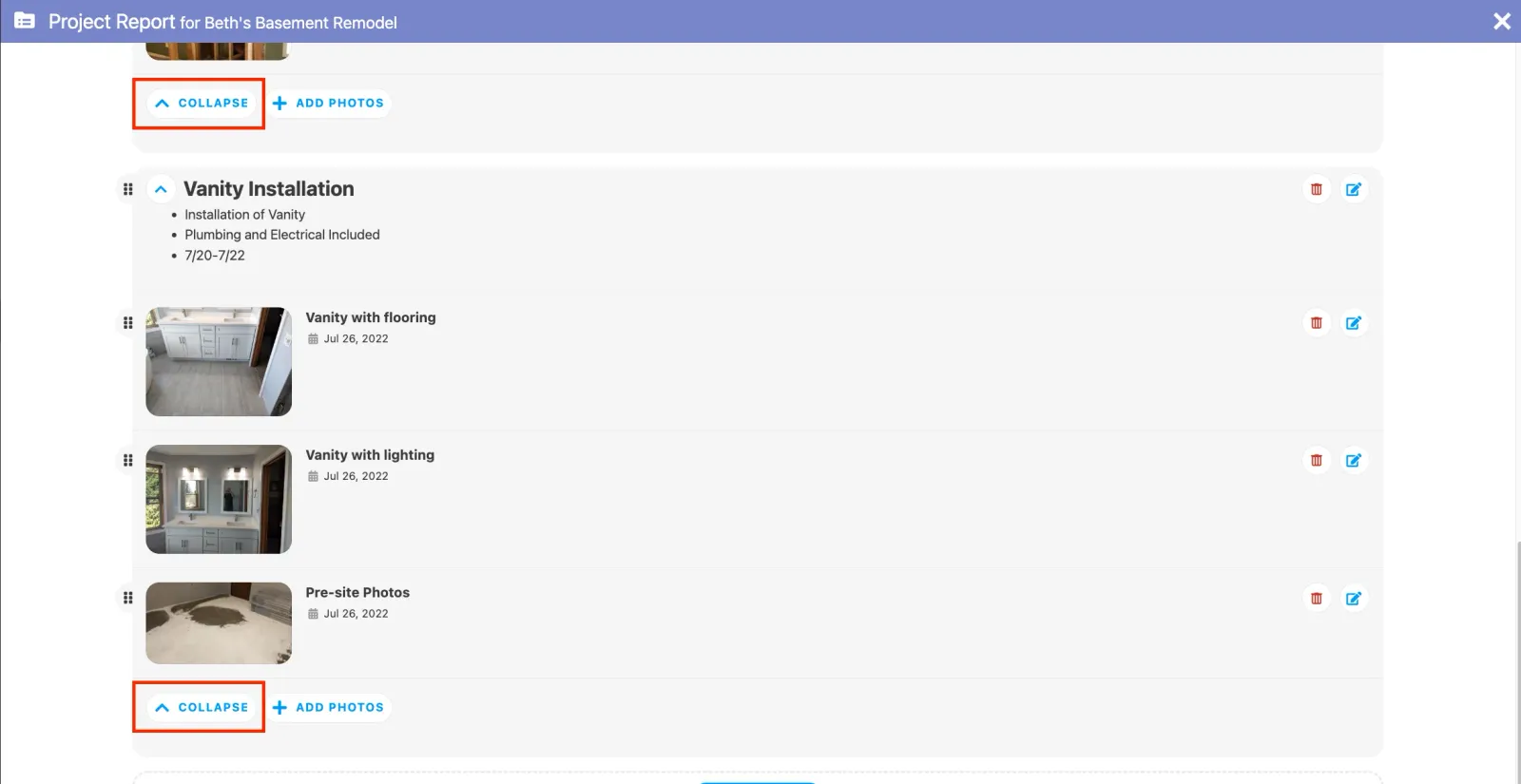Delete the Vanity with lighting photo
Image resolution: width=1521 pixels, height=784 pixels.
1316,461
